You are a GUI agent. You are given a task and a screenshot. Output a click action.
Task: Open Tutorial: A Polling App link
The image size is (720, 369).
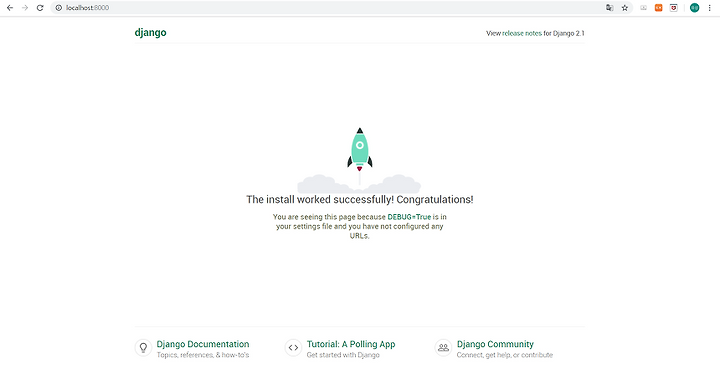[351, 344]
